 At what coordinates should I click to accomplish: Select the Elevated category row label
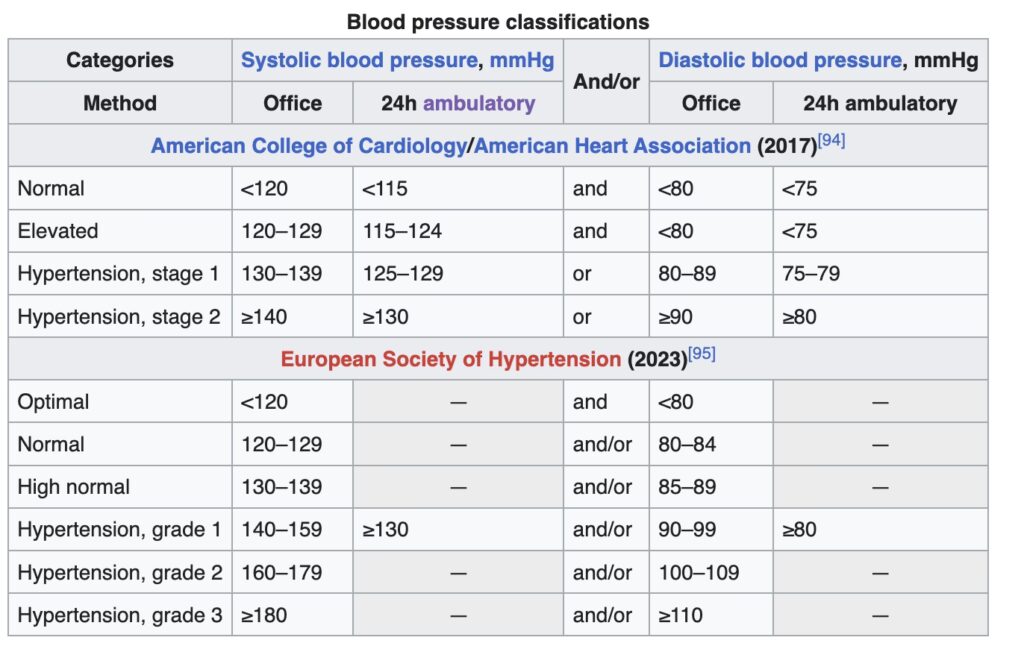(x=58, y=231)
